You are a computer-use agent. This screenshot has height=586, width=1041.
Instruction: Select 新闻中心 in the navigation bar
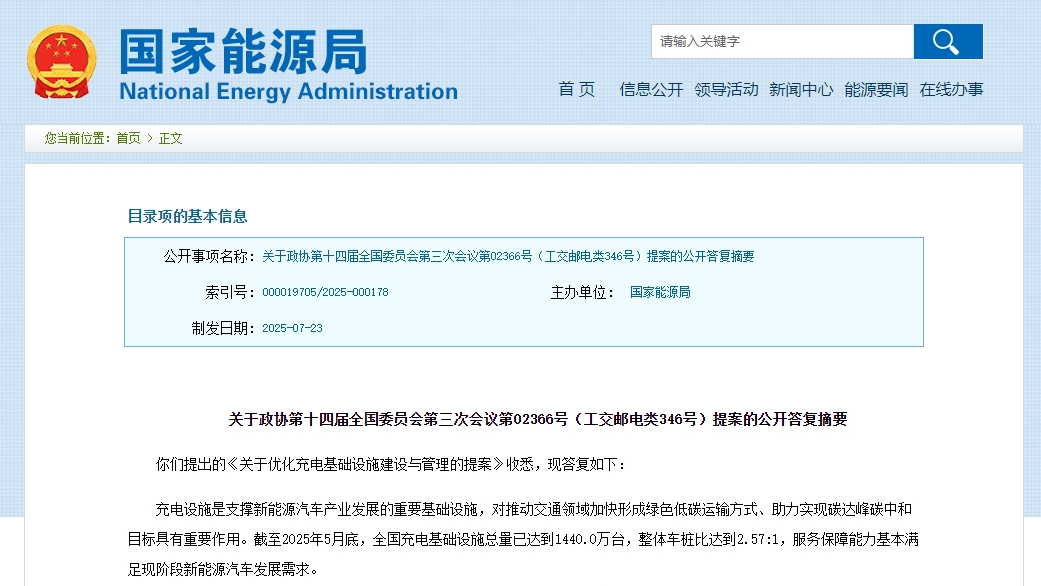(x=801, y=90)
